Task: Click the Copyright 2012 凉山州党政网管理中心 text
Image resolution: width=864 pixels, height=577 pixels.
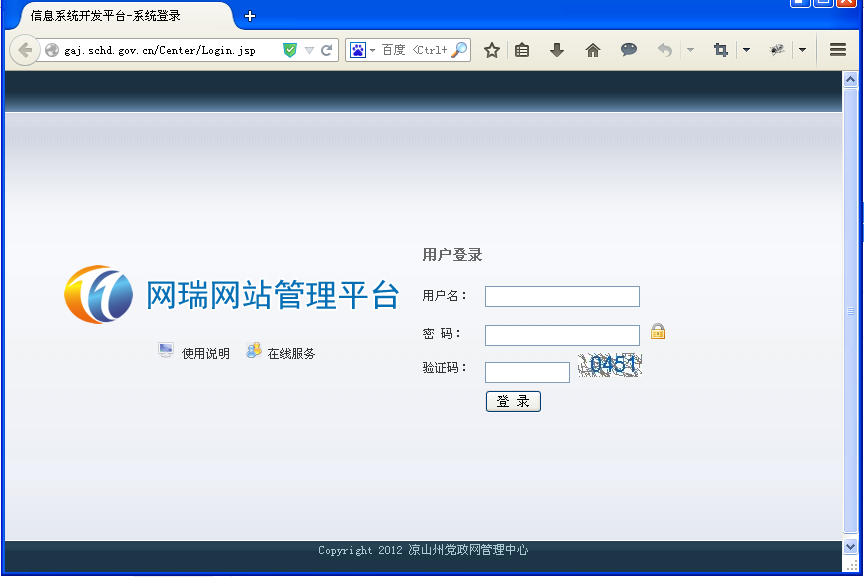Action: (x=423, y=550)
